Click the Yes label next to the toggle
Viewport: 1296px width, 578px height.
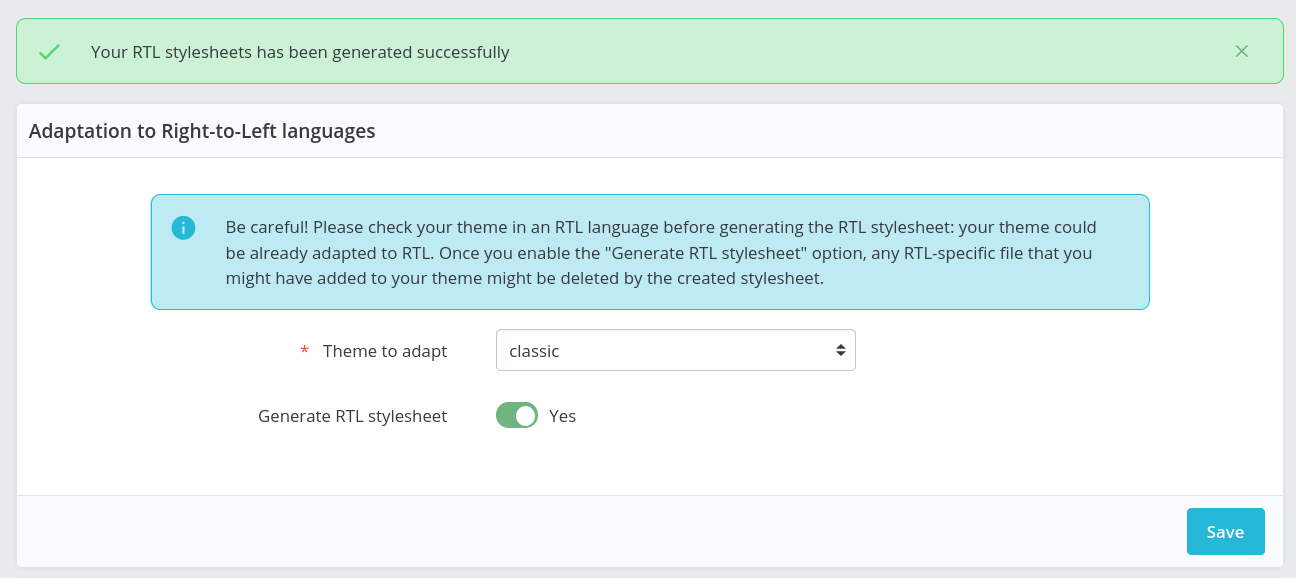[x=562, y=415]
